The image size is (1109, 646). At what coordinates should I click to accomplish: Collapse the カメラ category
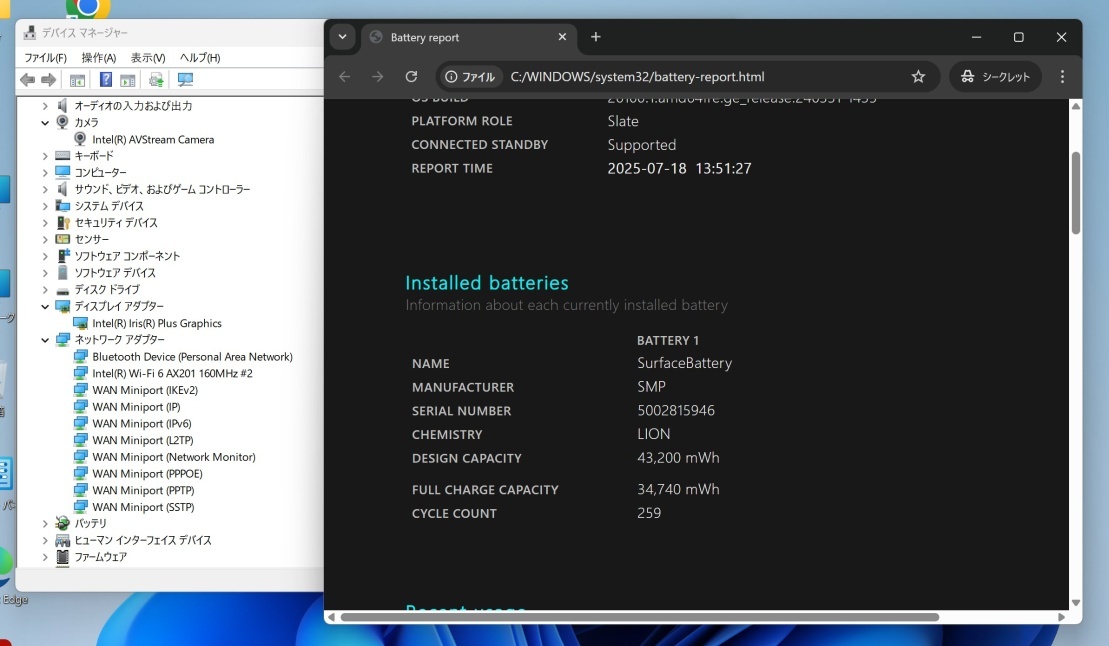45,122
